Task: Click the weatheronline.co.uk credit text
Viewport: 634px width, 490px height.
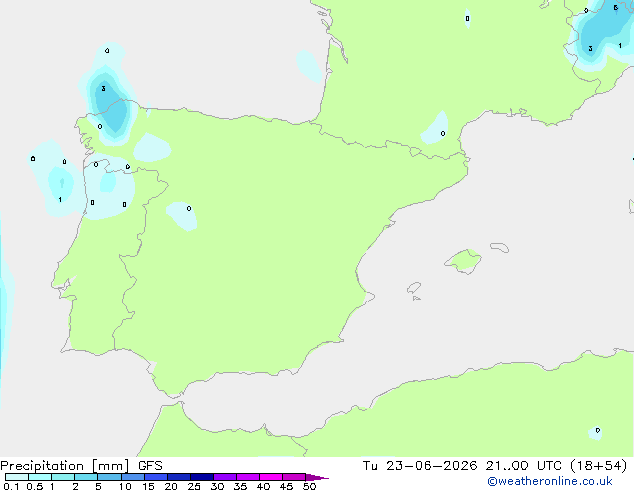Action: pyautogui.click(x=550, y=481)
